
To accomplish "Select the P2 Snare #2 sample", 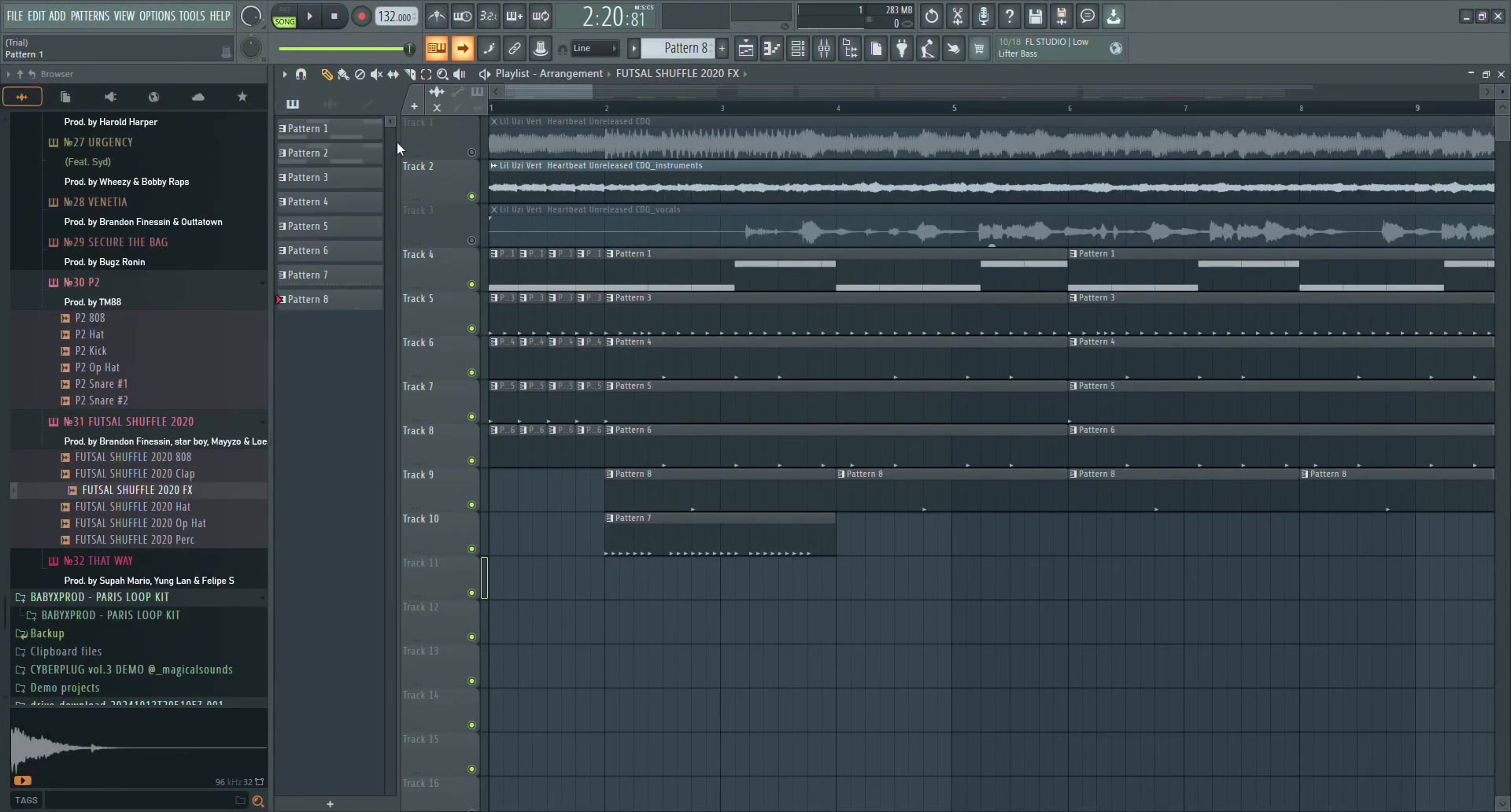I will 102,400.
